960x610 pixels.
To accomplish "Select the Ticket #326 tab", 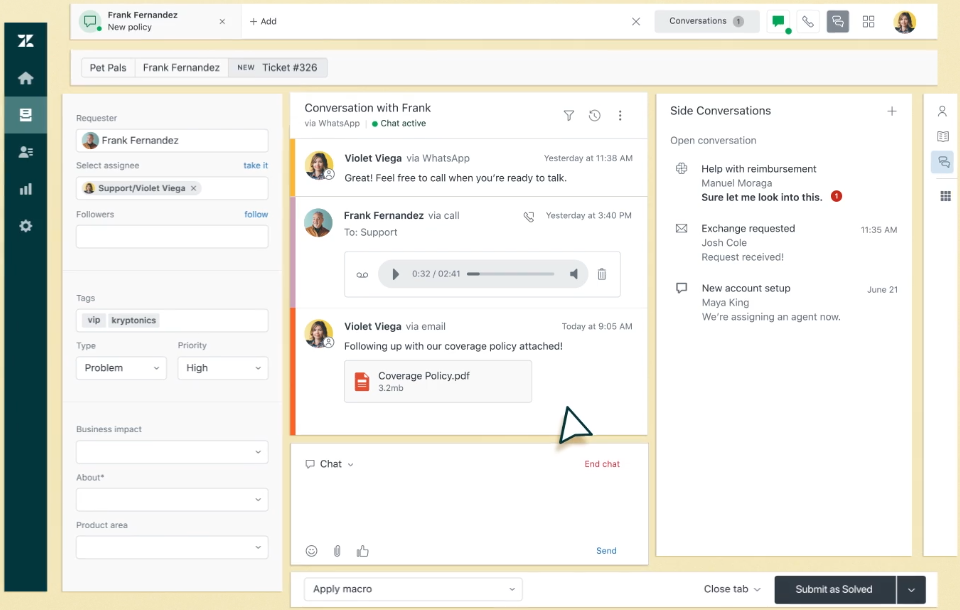I will coord(279,68).
